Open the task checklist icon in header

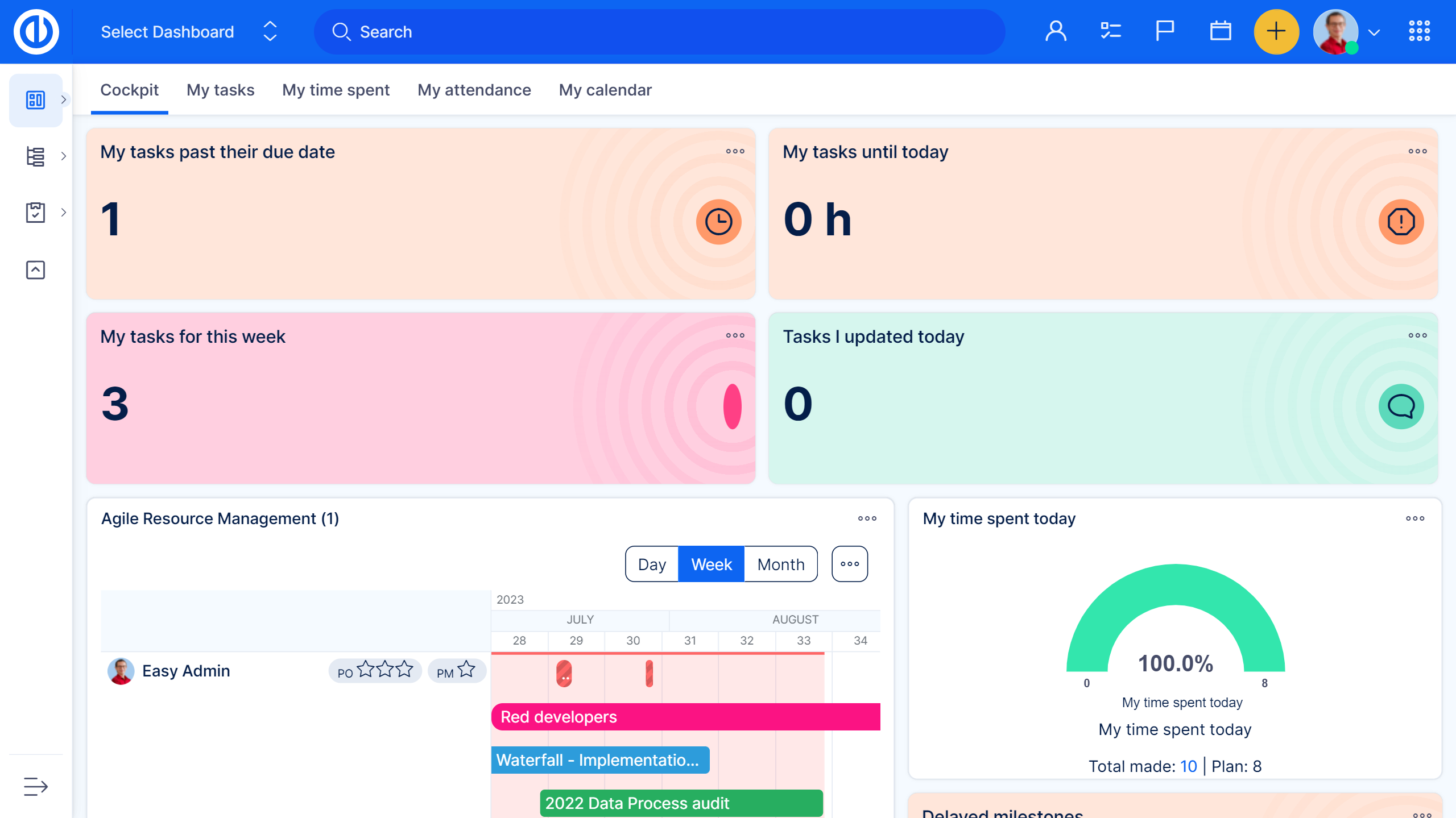pos(1110,31)
